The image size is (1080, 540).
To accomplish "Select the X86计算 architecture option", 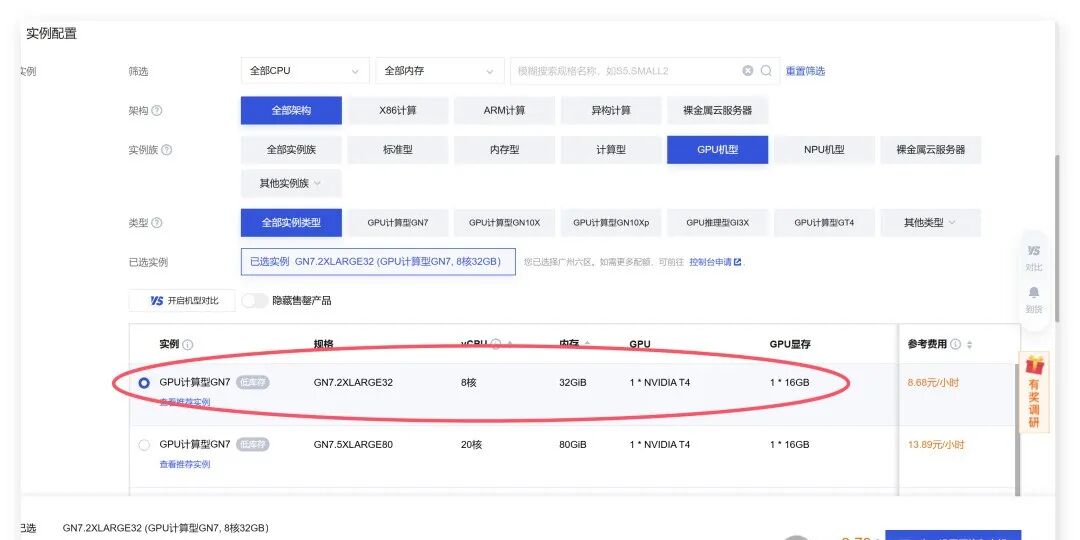I will [x=398, y=111].
